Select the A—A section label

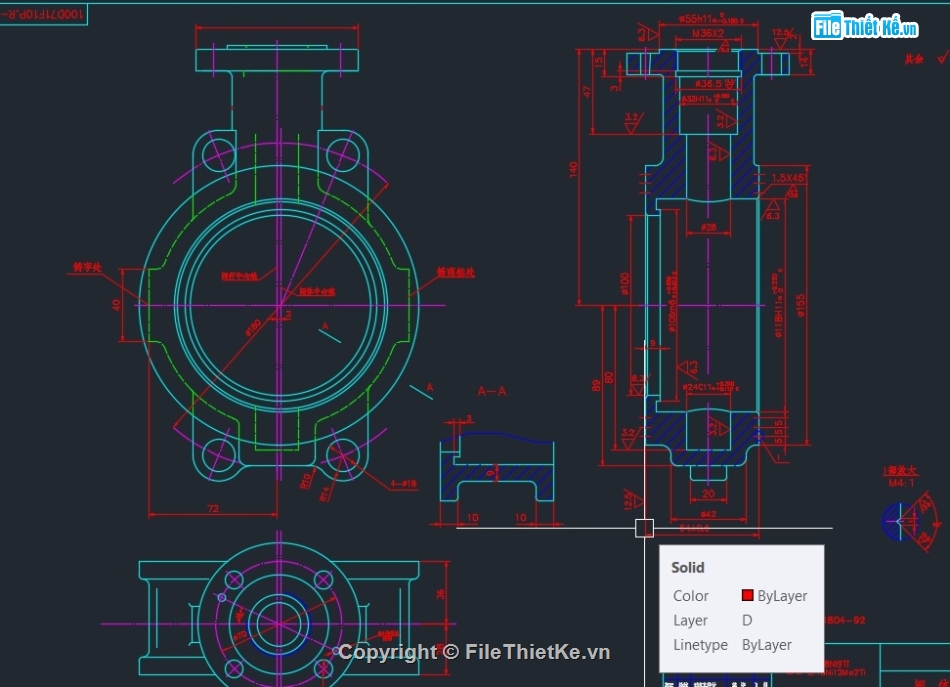491,391
